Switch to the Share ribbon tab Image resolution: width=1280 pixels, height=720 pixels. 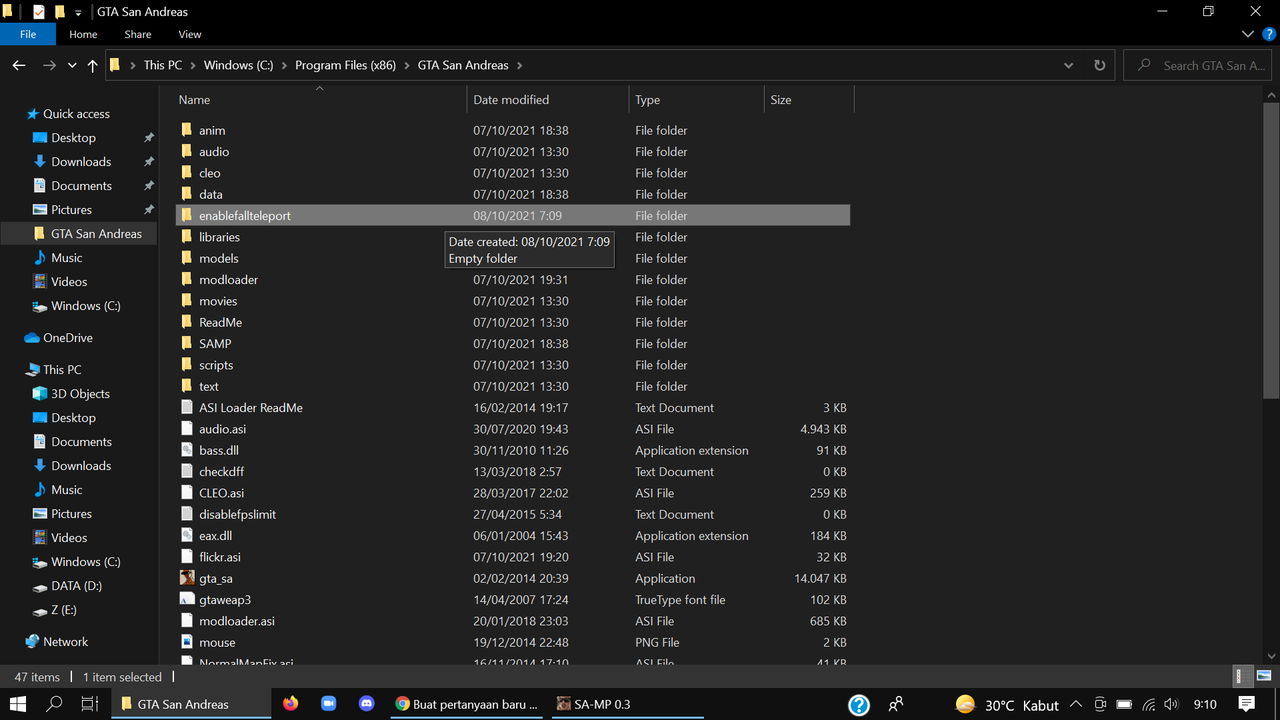138,34
